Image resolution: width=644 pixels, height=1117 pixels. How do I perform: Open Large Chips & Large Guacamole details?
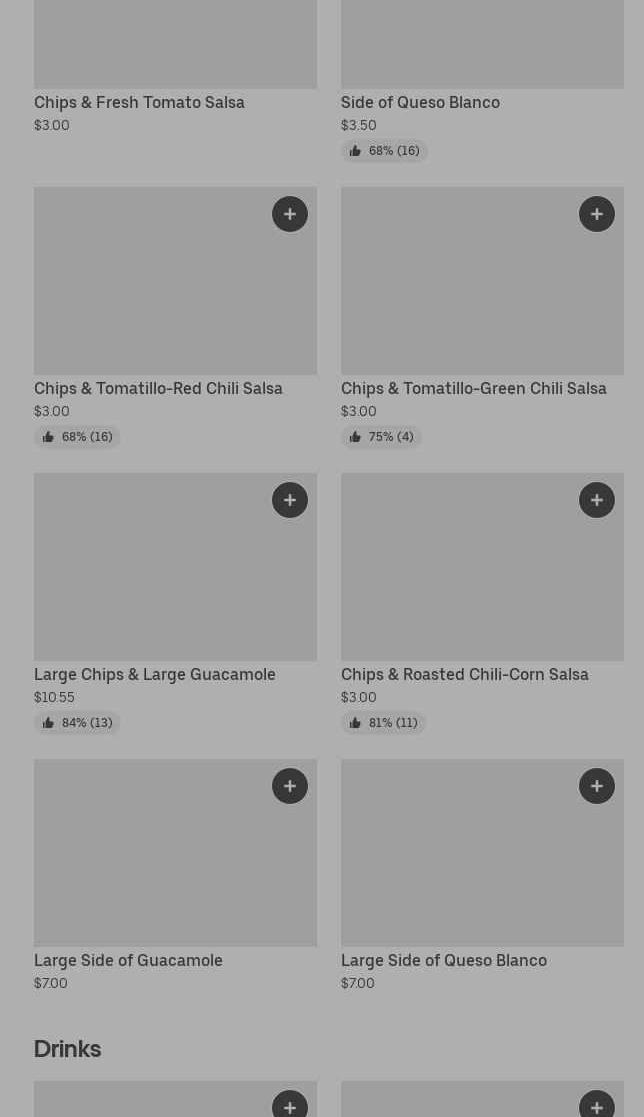[x=154, y=674]
